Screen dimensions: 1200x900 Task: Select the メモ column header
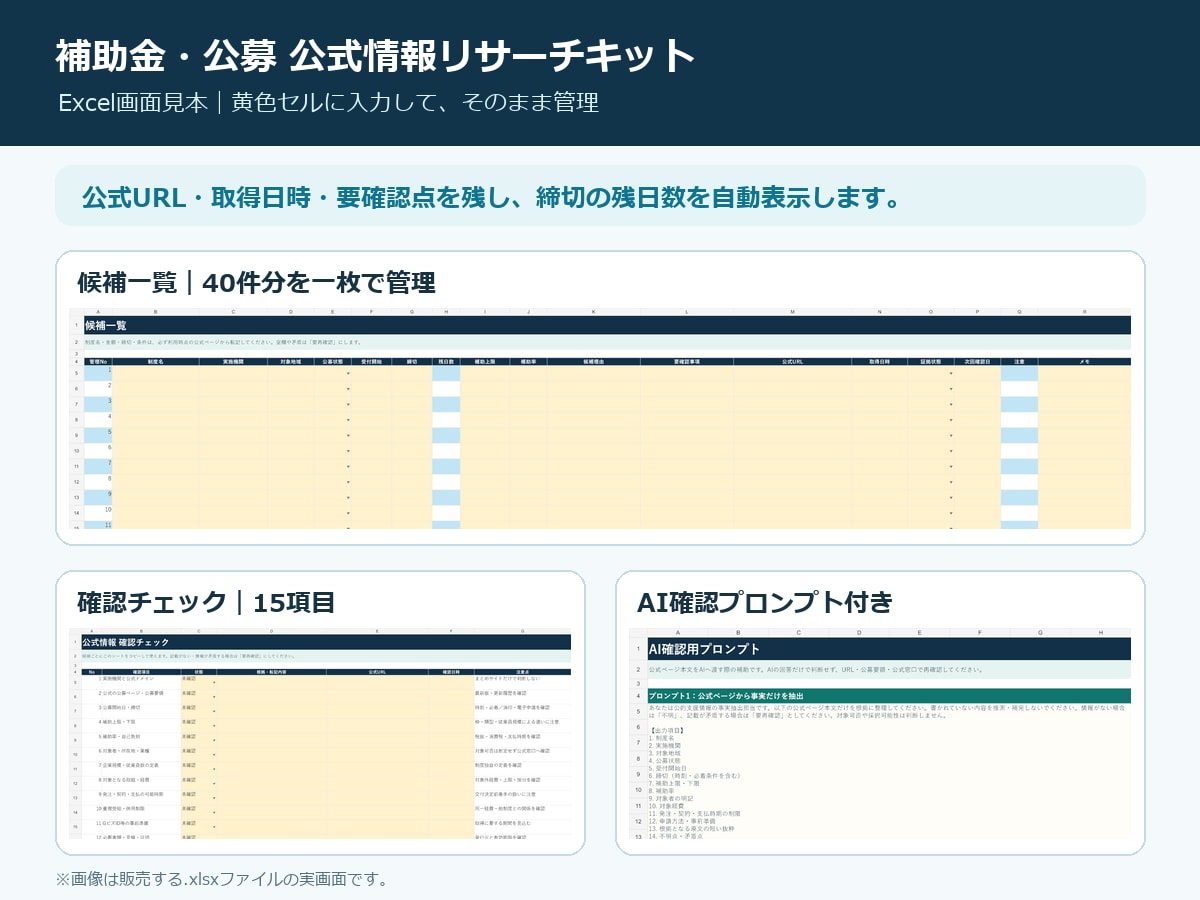1084,361
